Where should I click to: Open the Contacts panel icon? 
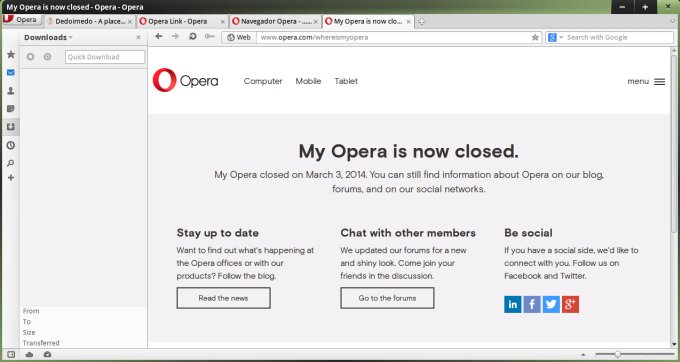coord(11,91)
